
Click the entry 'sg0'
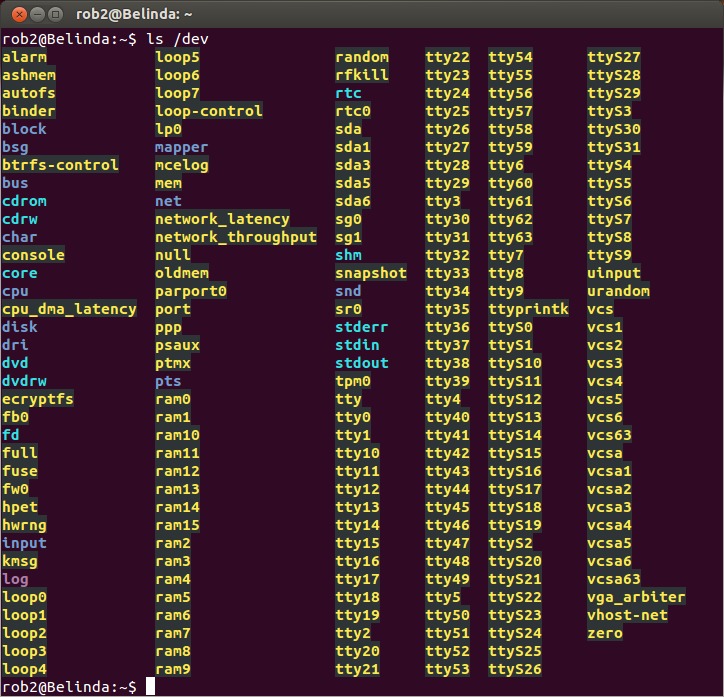348,219
